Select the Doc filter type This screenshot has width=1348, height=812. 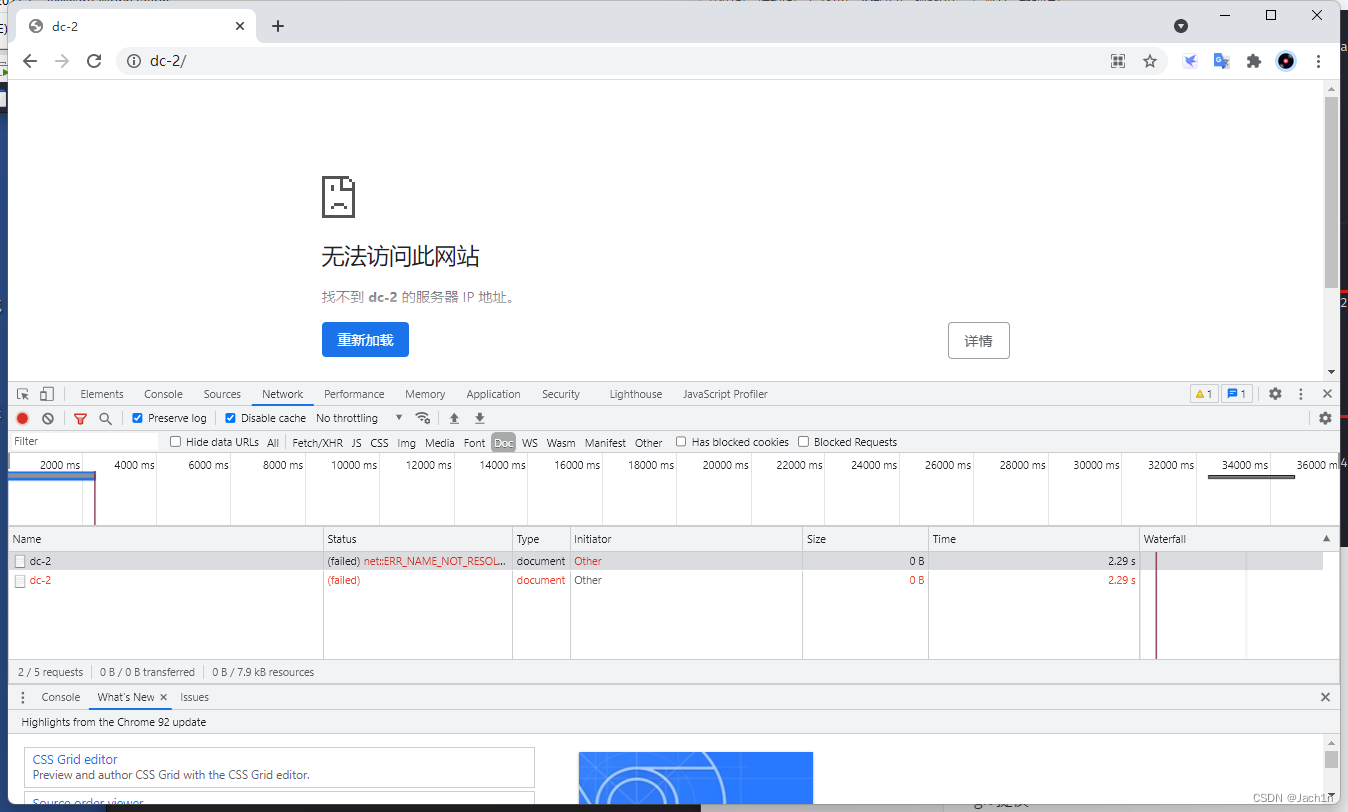click(503, 442)
